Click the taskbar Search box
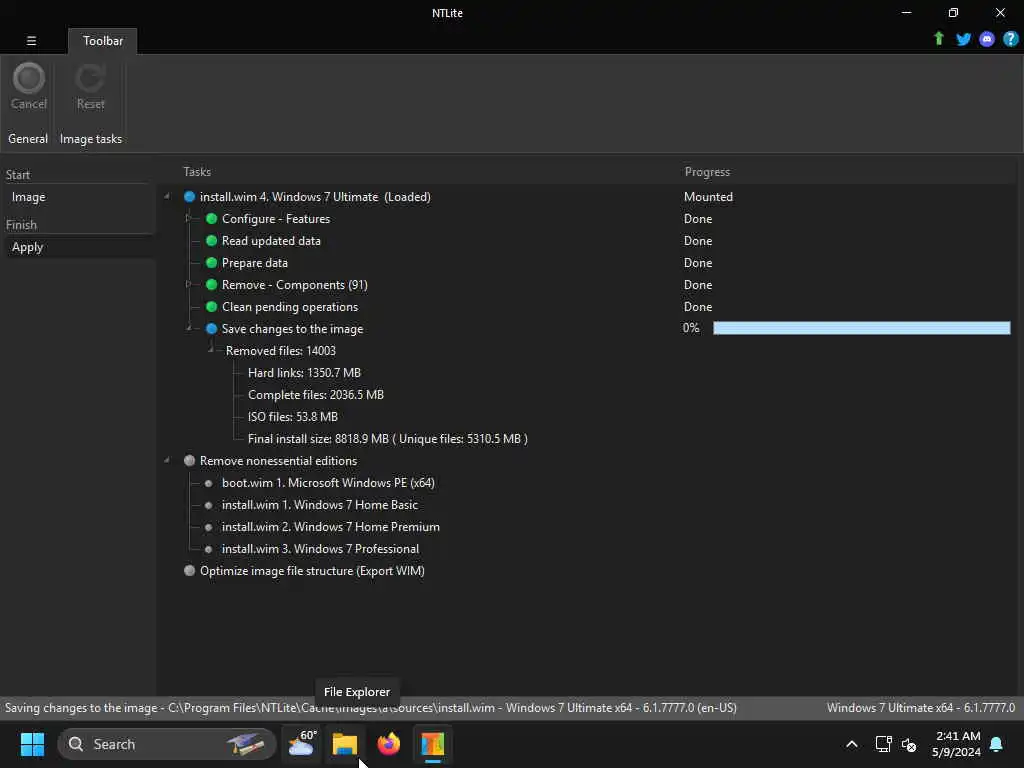The height and width of the screenshot is (768, 1024). point(167,744)
